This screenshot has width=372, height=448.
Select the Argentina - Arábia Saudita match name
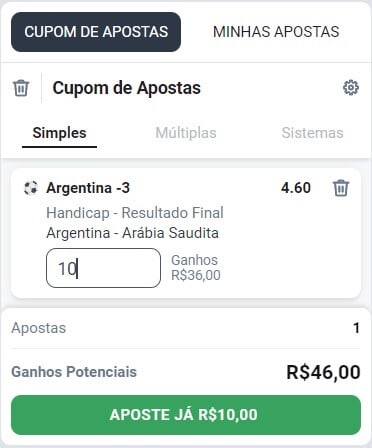click(132, 233)
